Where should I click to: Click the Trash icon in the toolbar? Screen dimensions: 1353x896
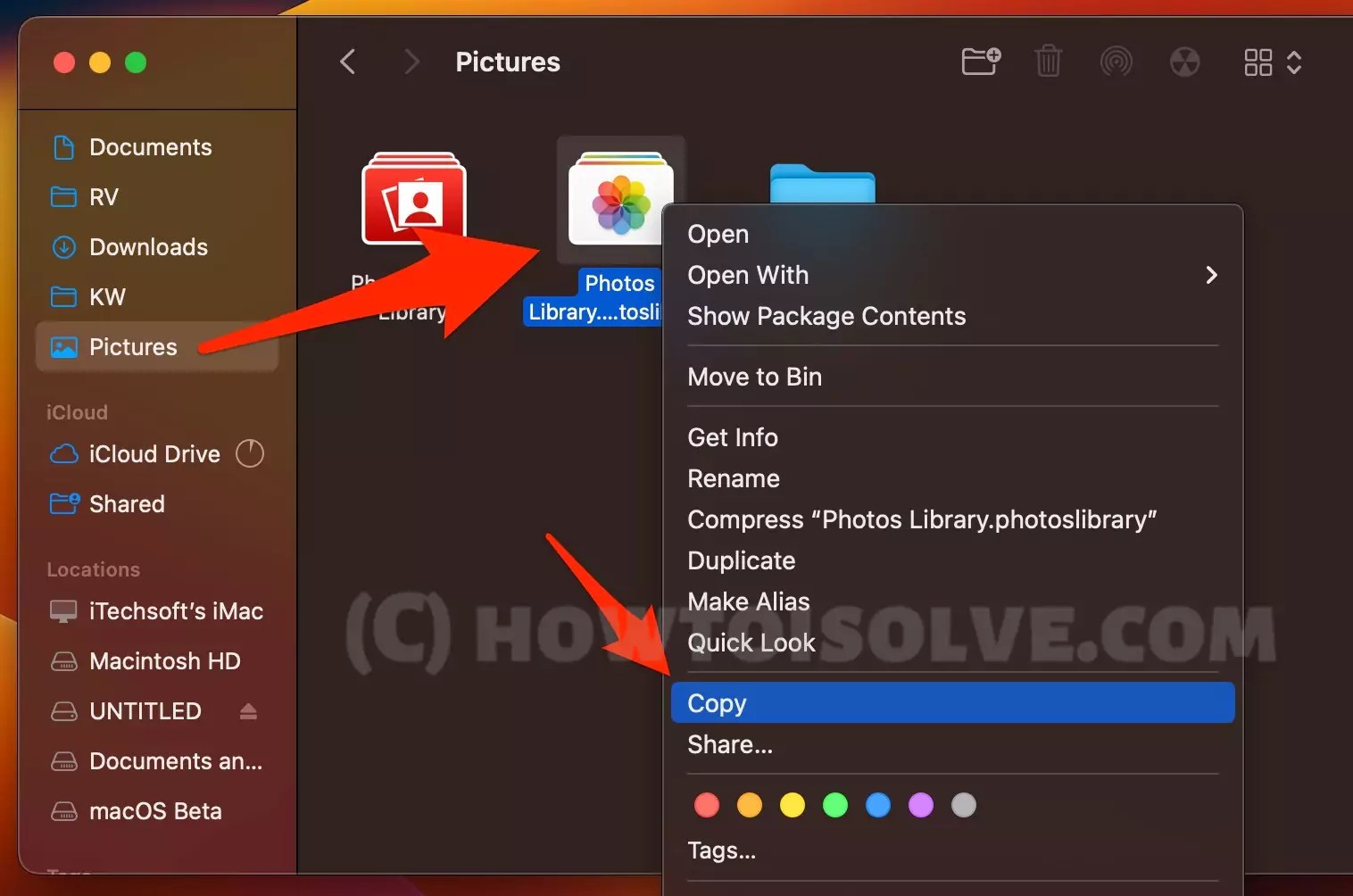click(x=1049, y=62)
